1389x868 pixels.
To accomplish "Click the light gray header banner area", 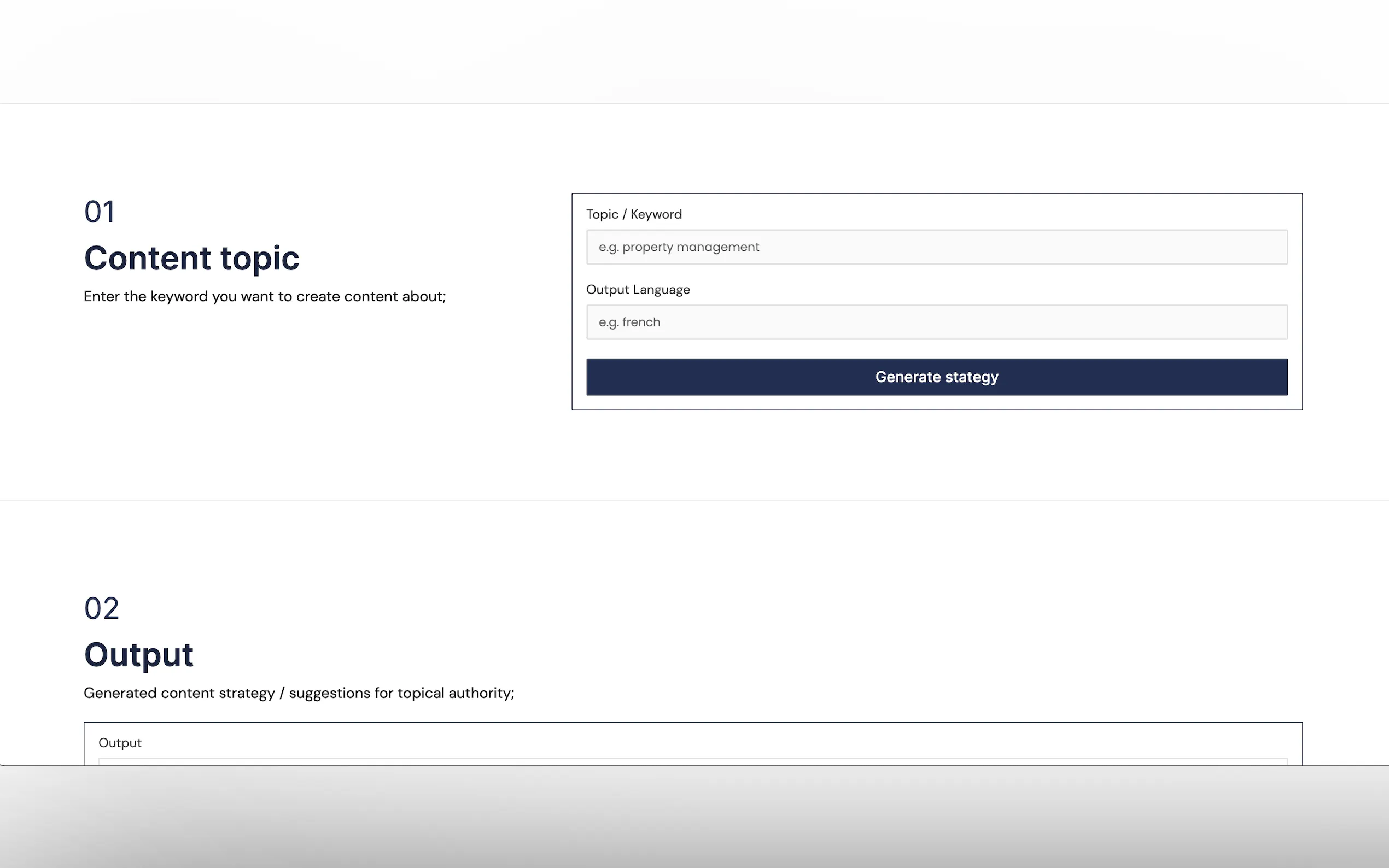I will coord(693,52).
